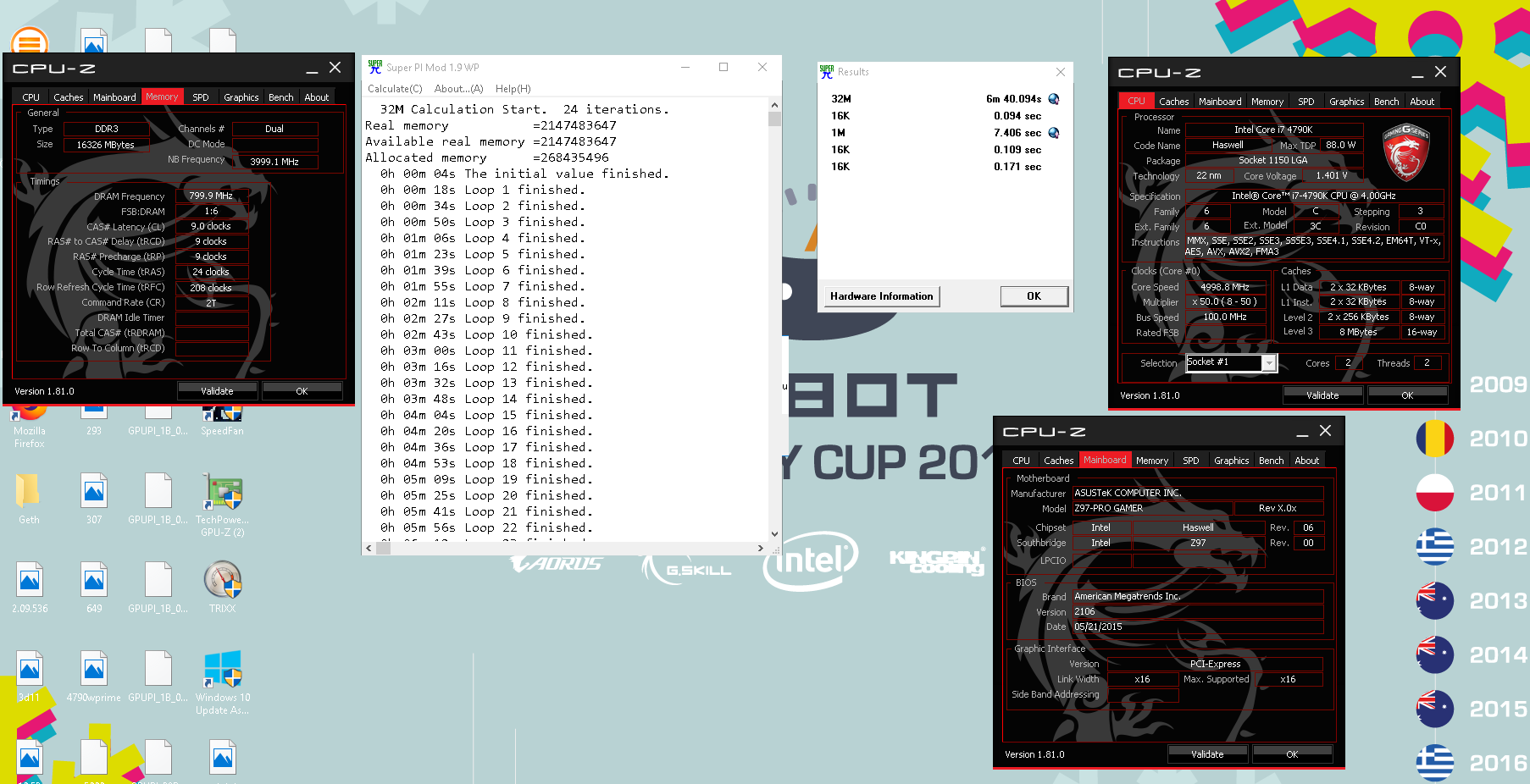Open the 2.09.536 image file
This screenshot has height=784, width=1530.
30,588
